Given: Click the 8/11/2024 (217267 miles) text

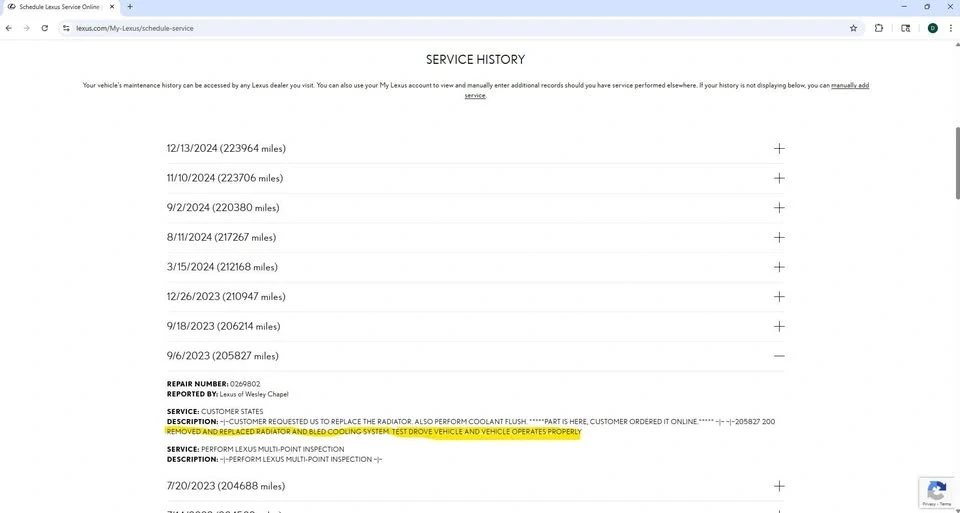Looking at the screenshot, I should [221, 237].
